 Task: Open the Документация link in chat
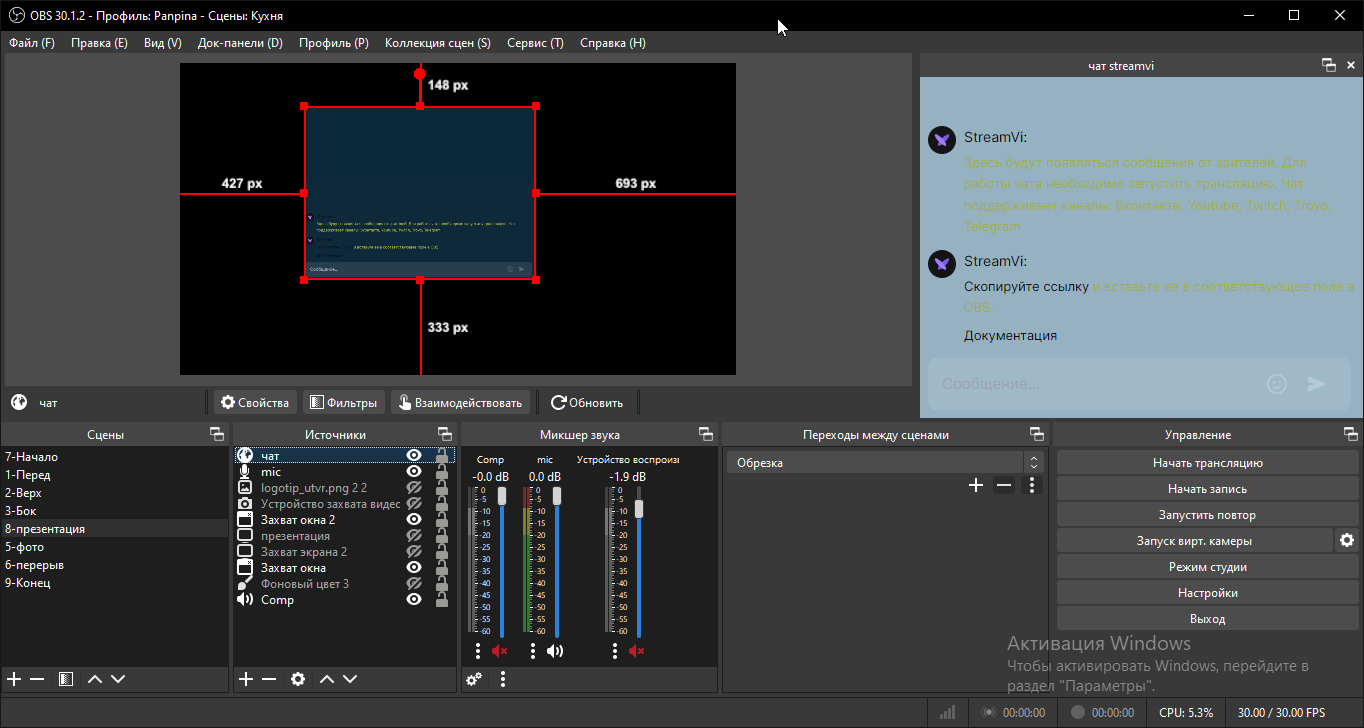1010,336
